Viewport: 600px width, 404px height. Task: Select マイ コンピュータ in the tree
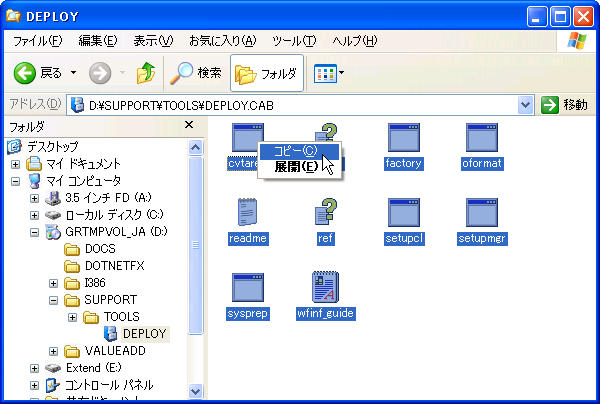point(83,181)
